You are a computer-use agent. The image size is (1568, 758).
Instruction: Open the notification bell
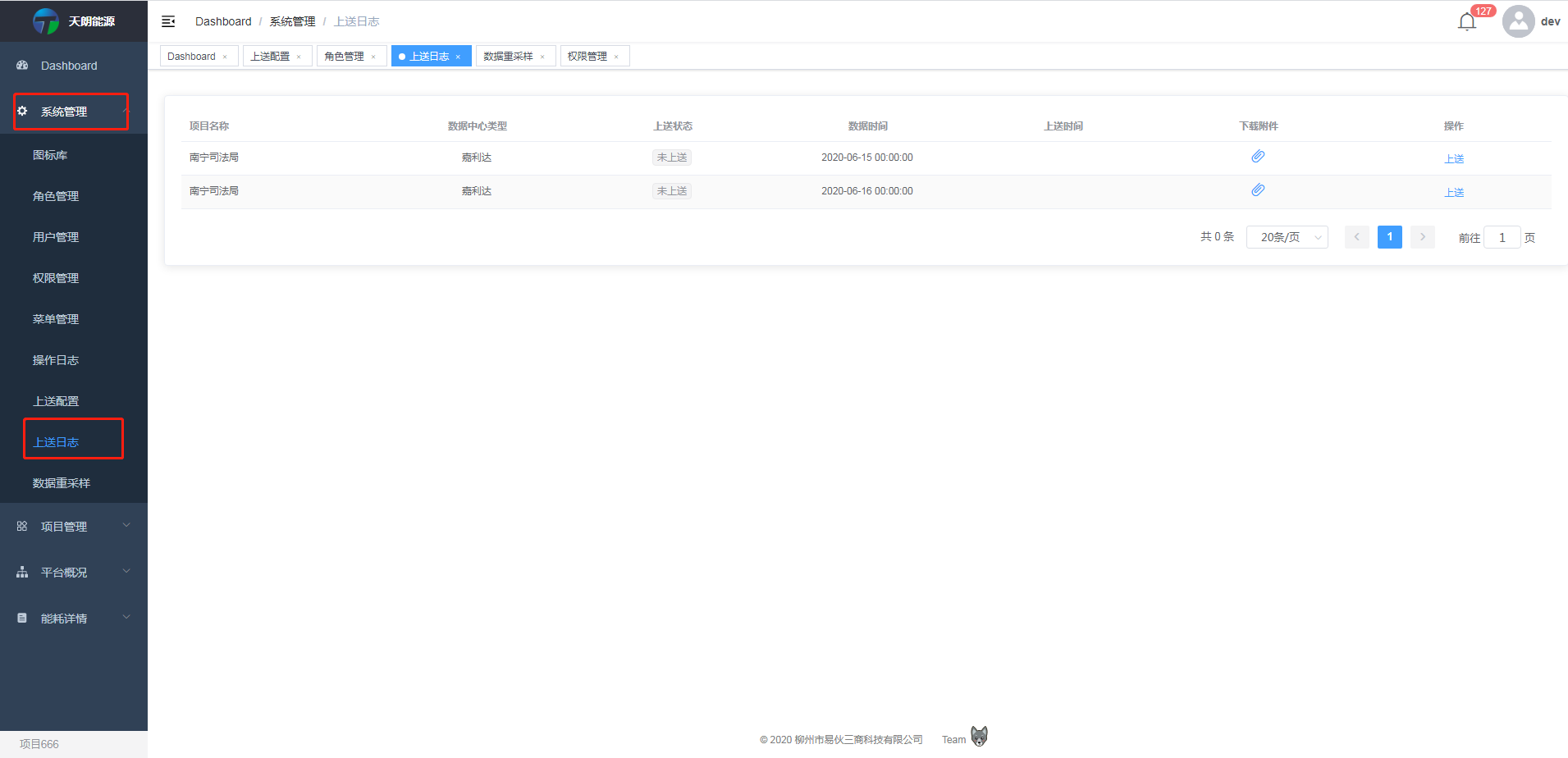[x=1467, y=21]
